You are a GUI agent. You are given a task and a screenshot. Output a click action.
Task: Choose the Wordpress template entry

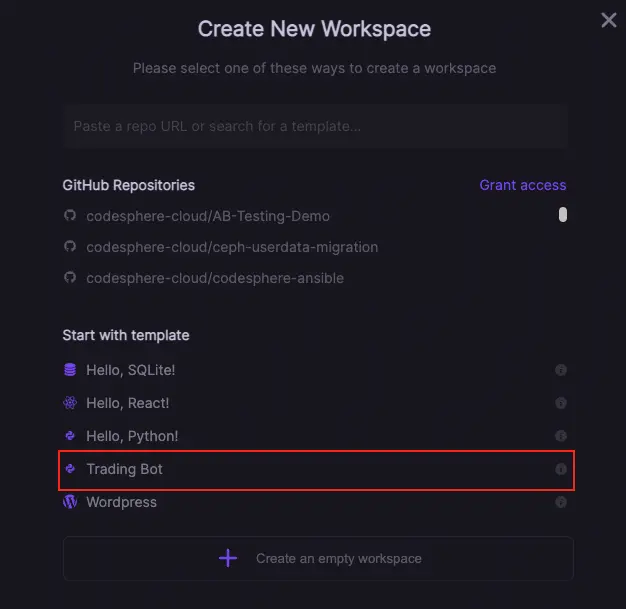click(121, 502)
